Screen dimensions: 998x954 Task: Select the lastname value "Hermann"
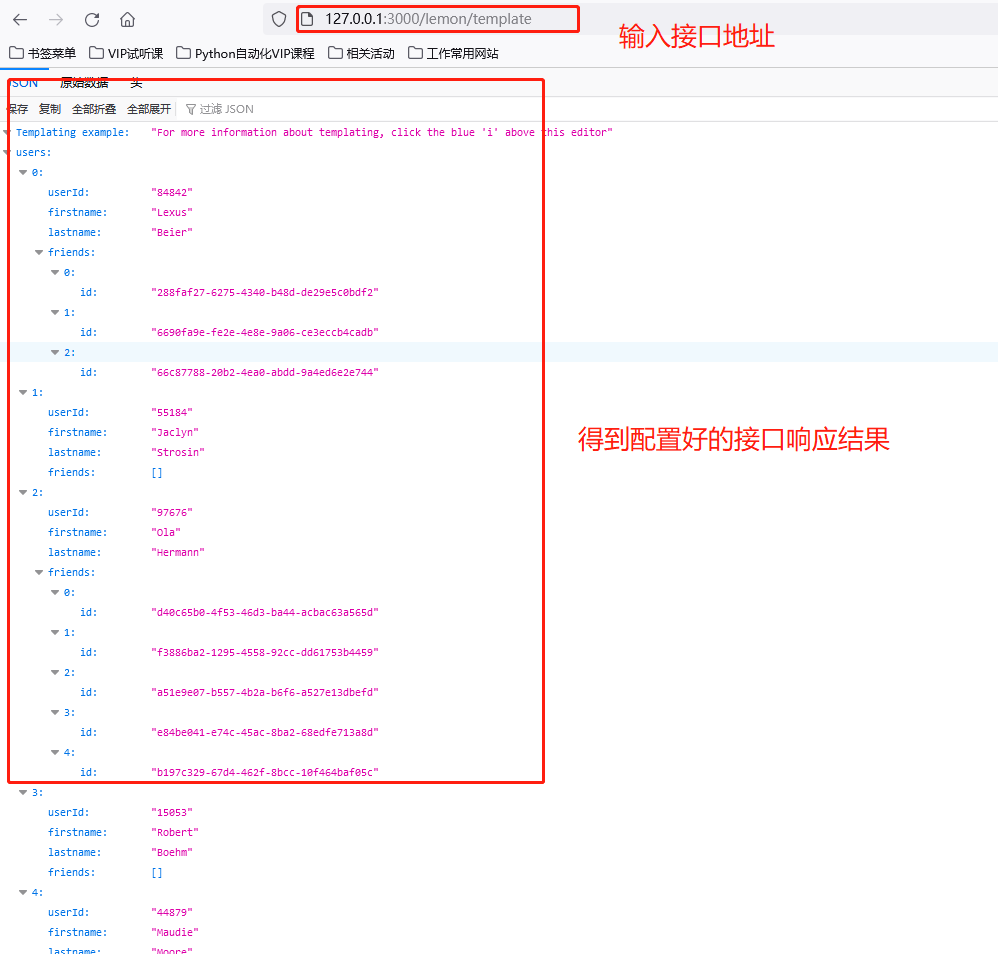click(178, 552)
